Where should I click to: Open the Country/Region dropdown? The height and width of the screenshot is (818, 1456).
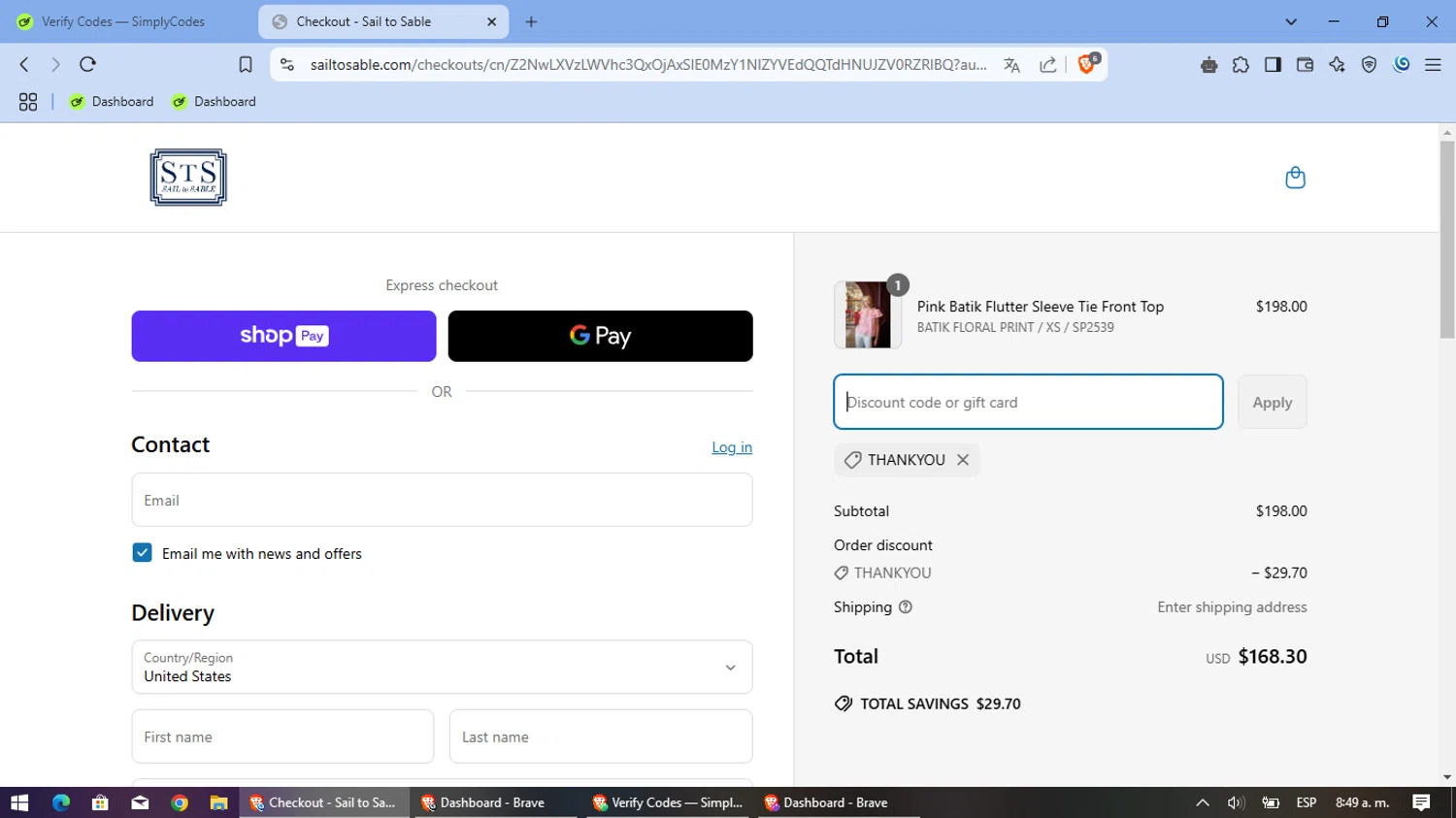442,667
